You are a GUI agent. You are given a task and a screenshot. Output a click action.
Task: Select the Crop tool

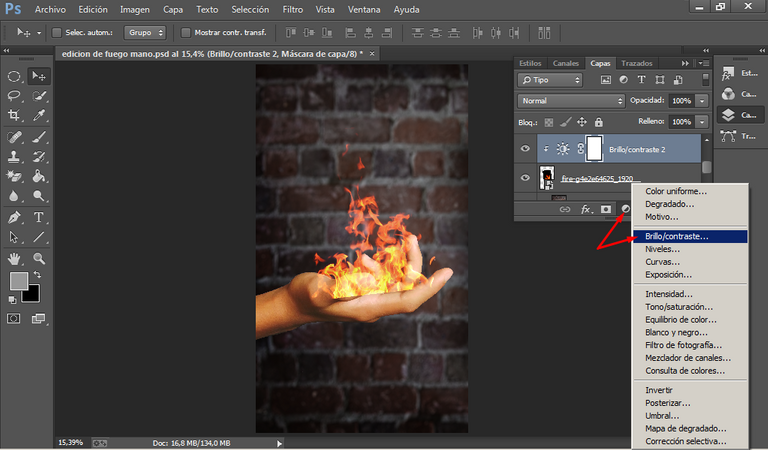click(x=14, y=115)
